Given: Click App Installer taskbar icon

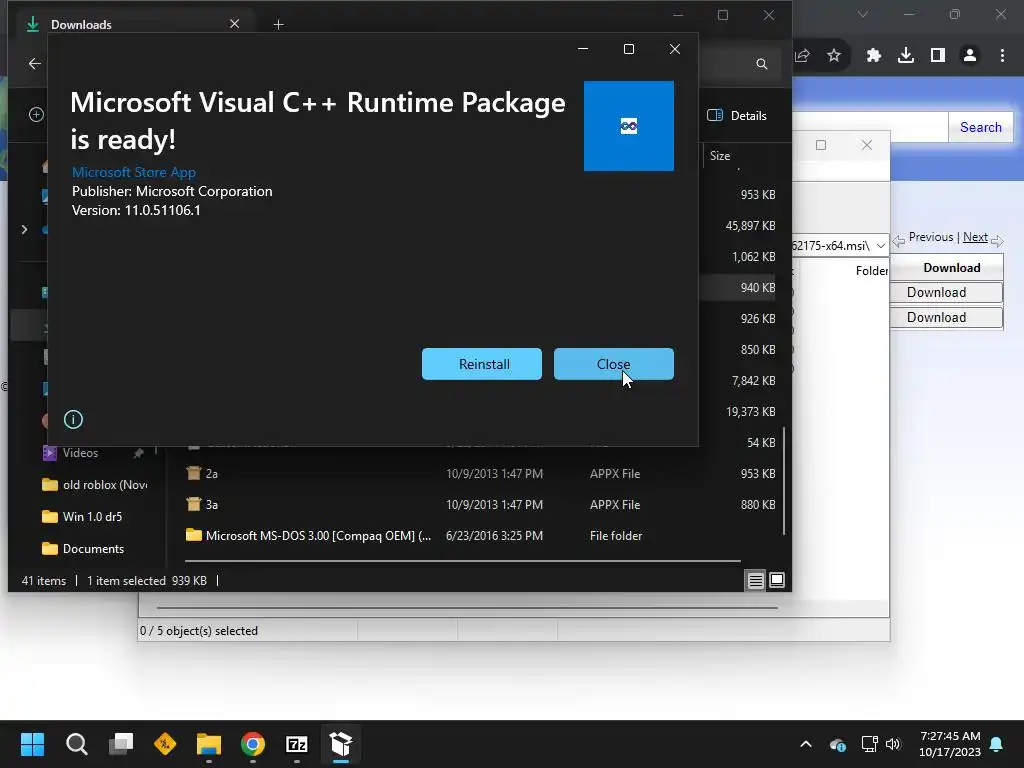Looking at the screenshot, I should point(341,744).
